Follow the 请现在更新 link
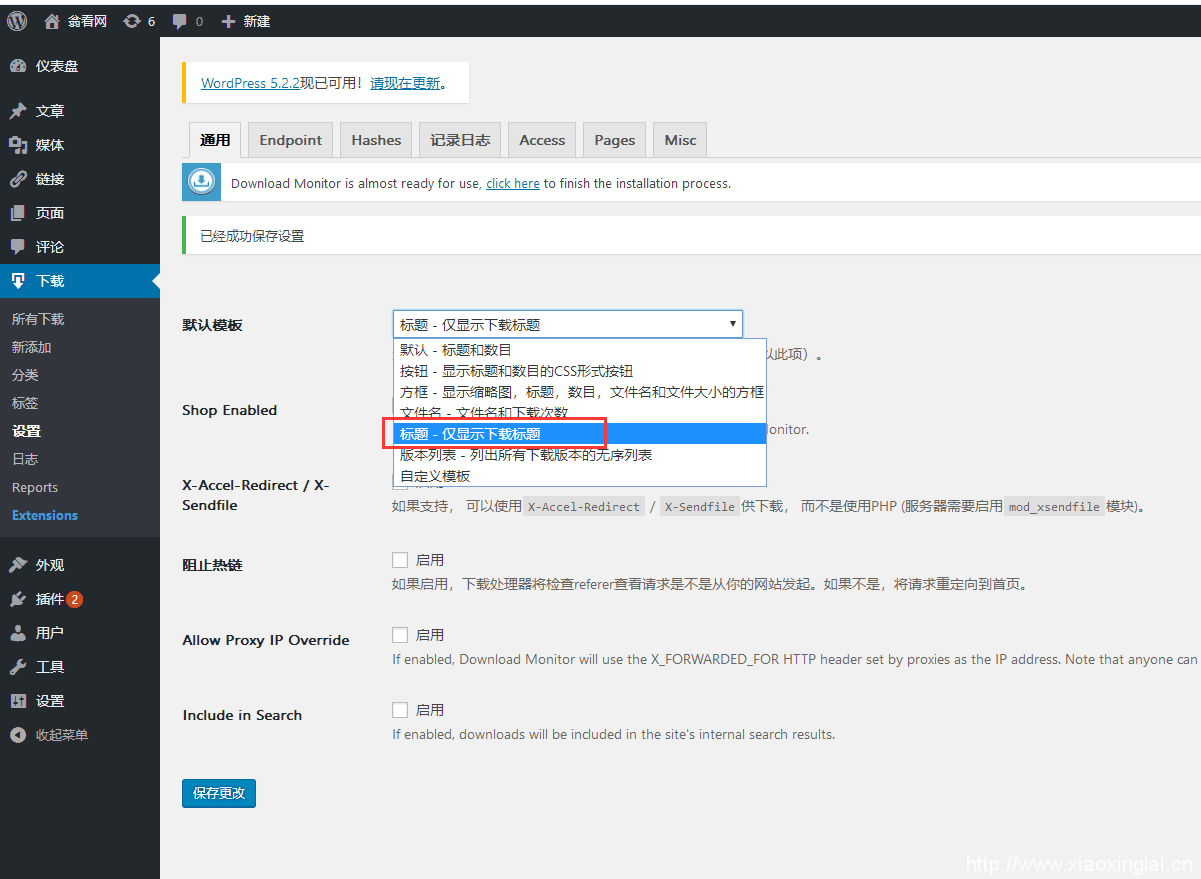1201x879 pixels. click(405, 83)
